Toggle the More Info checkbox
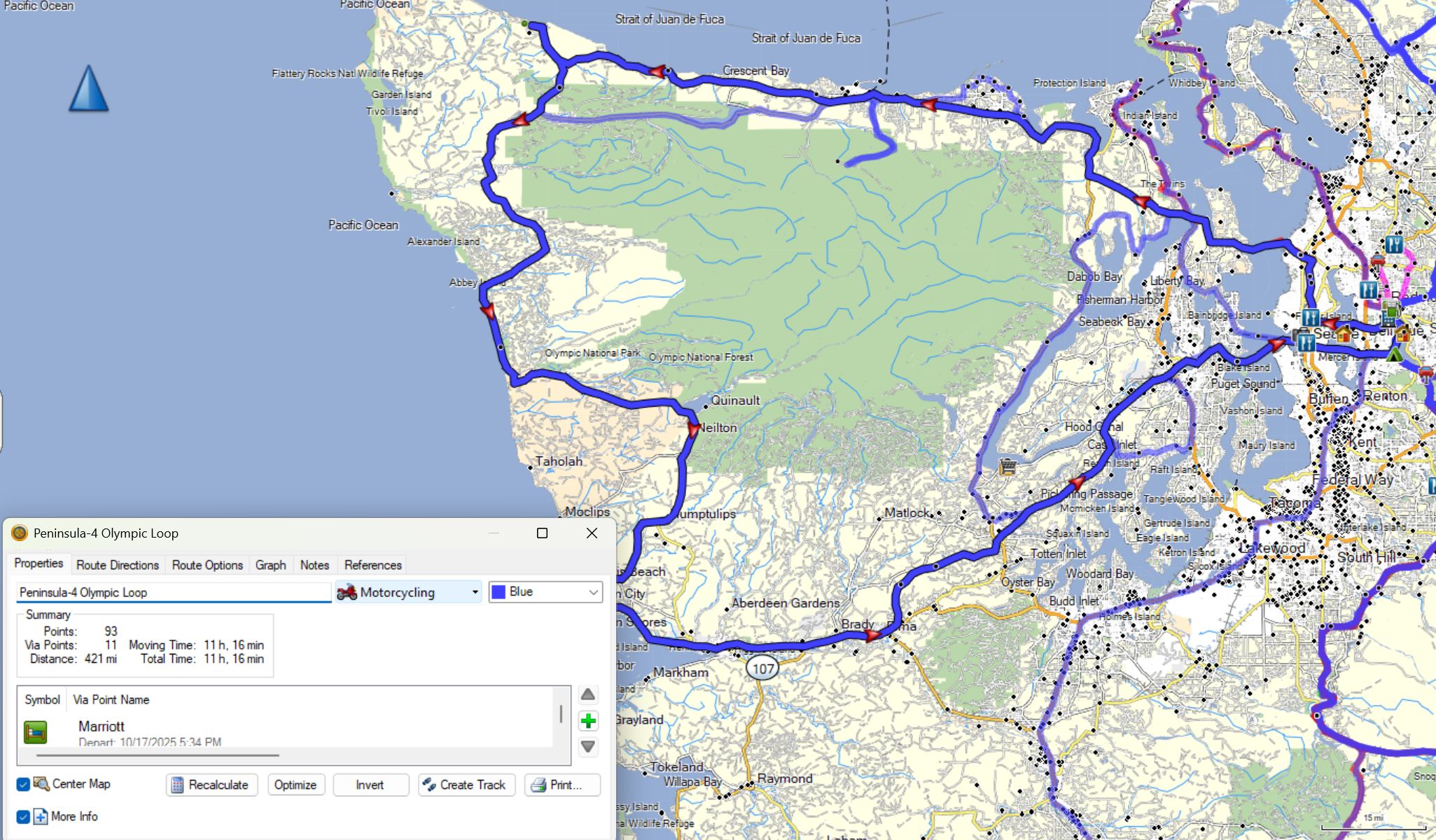 click(23, 816)
